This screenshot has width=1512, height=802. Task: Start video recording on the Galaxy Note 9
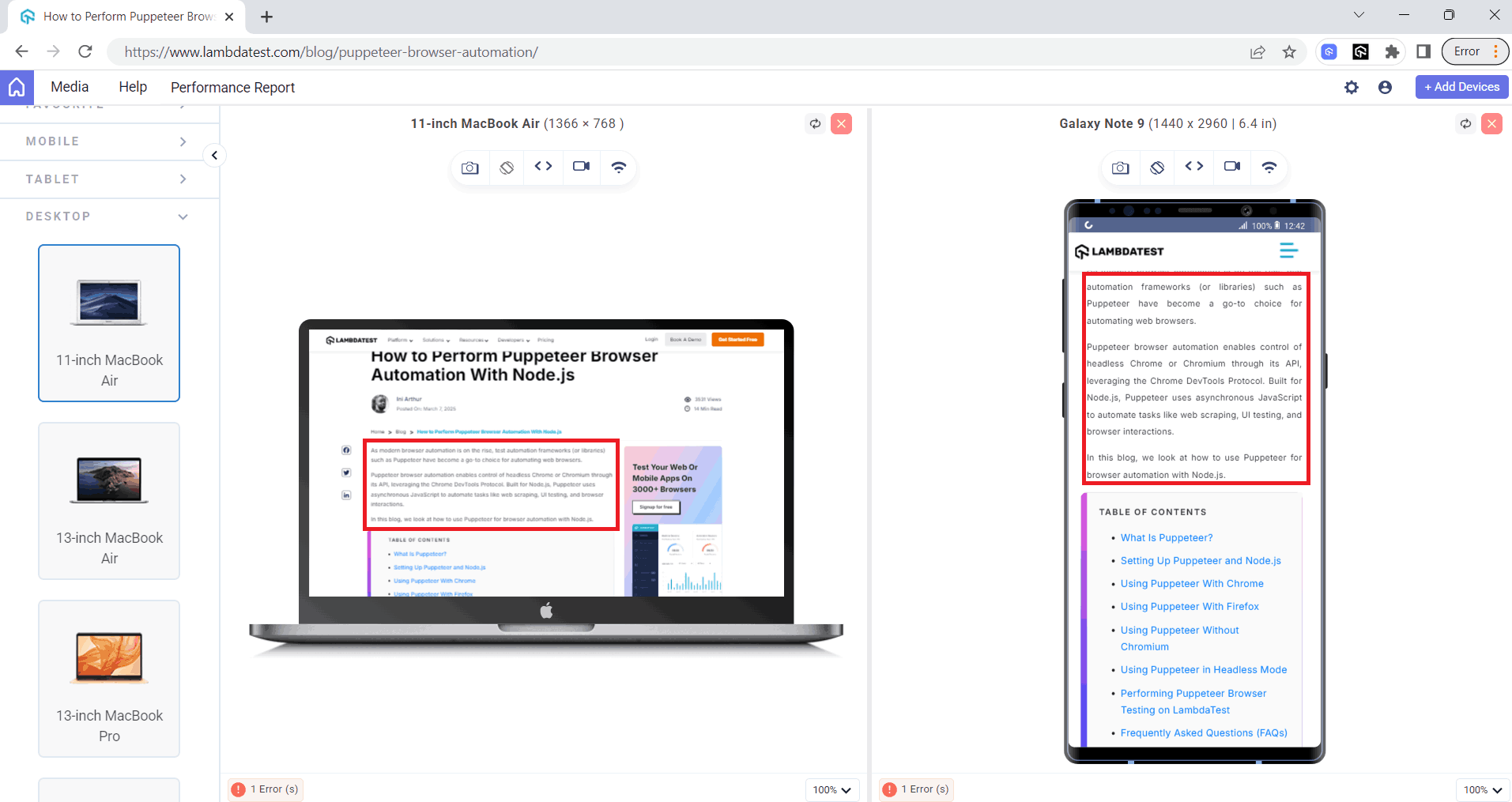(x=1231, y=167)
